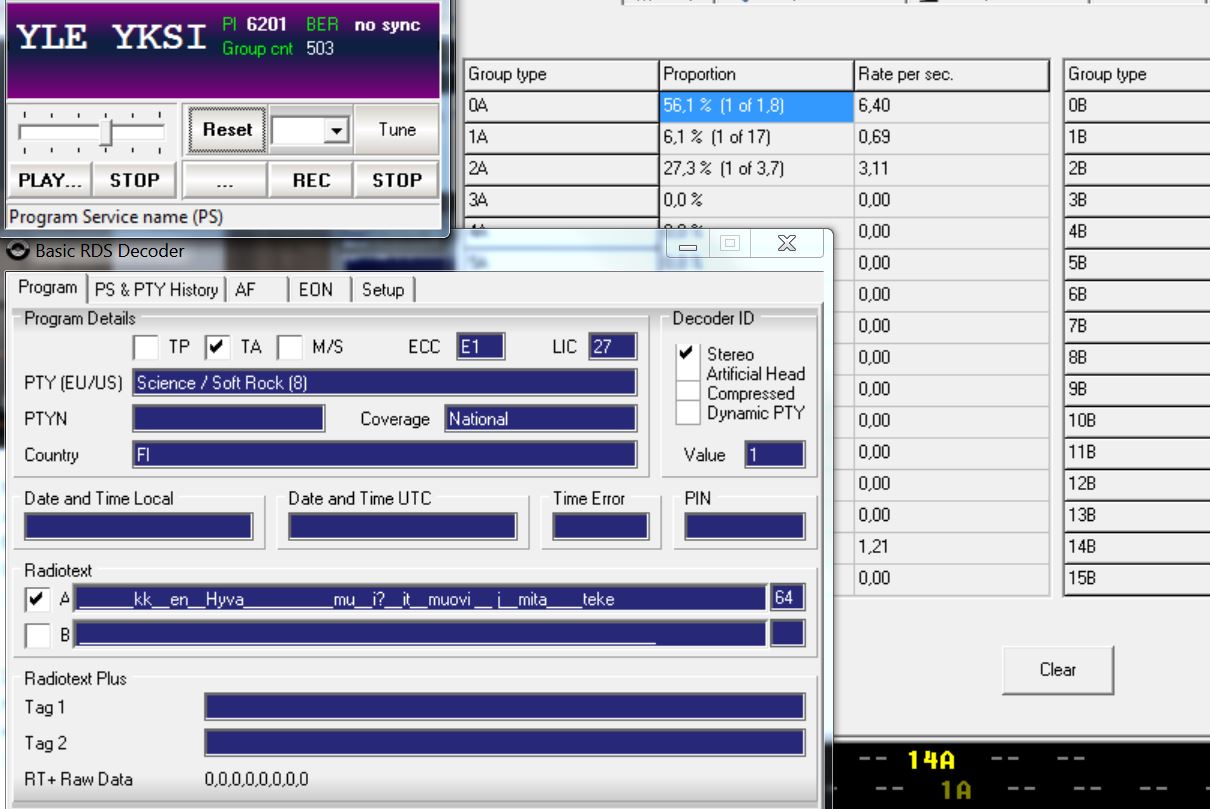Select the 1A group type row
The width and height of the screenshot is (1210, 809).
pos(561,137)
